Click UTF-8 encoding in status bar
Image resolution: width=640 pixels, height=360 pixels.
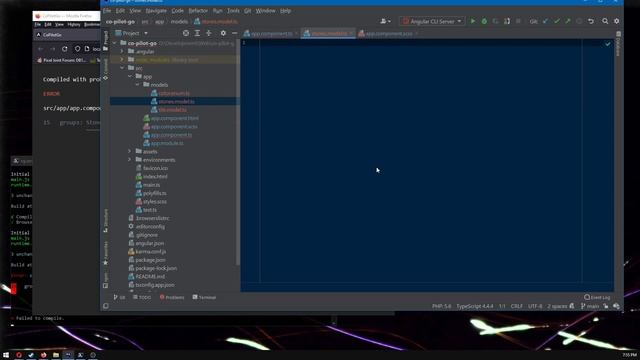[535, 306]
